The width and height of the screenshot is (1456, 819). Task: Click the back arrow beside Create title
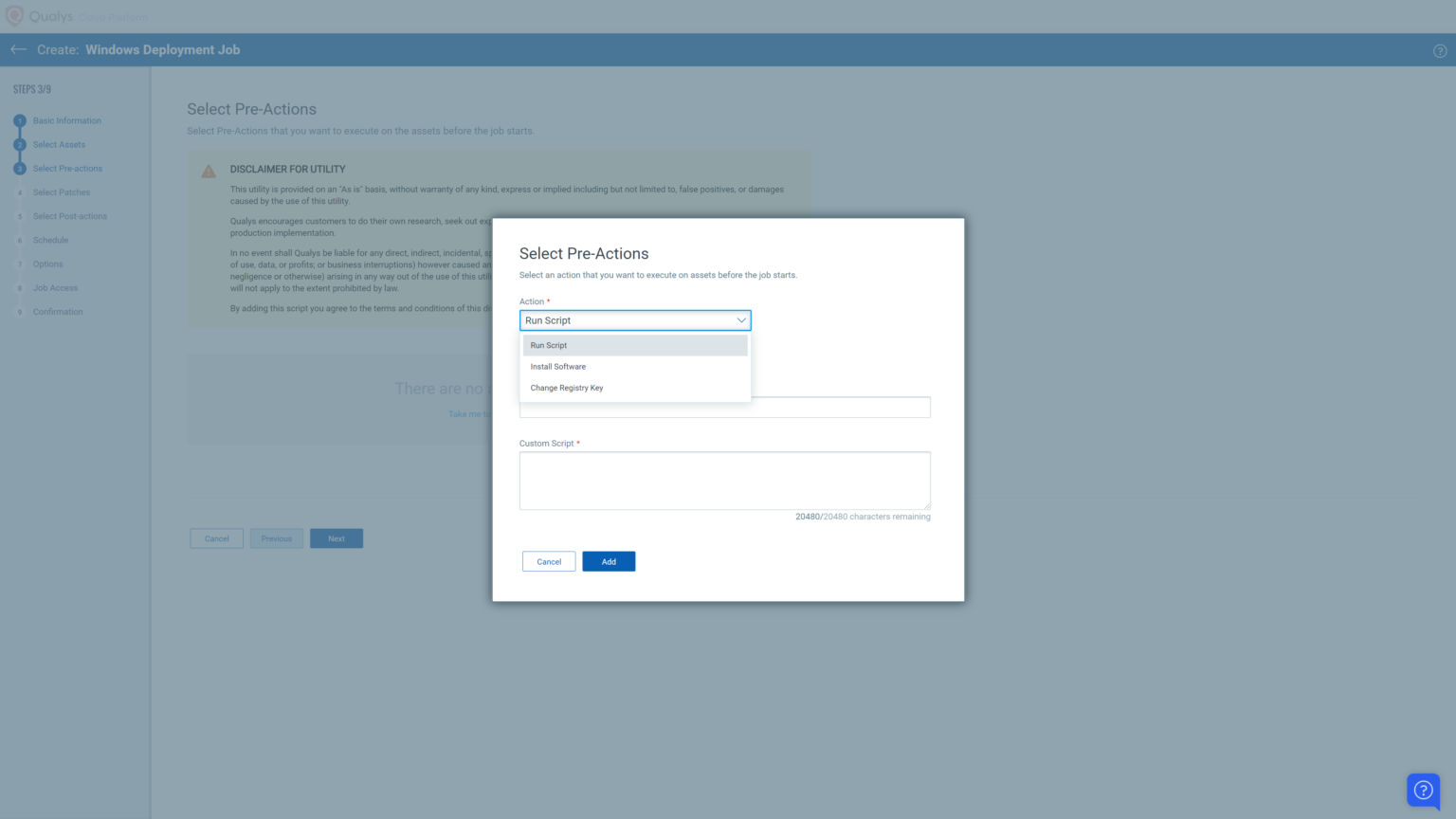point(18,49)
